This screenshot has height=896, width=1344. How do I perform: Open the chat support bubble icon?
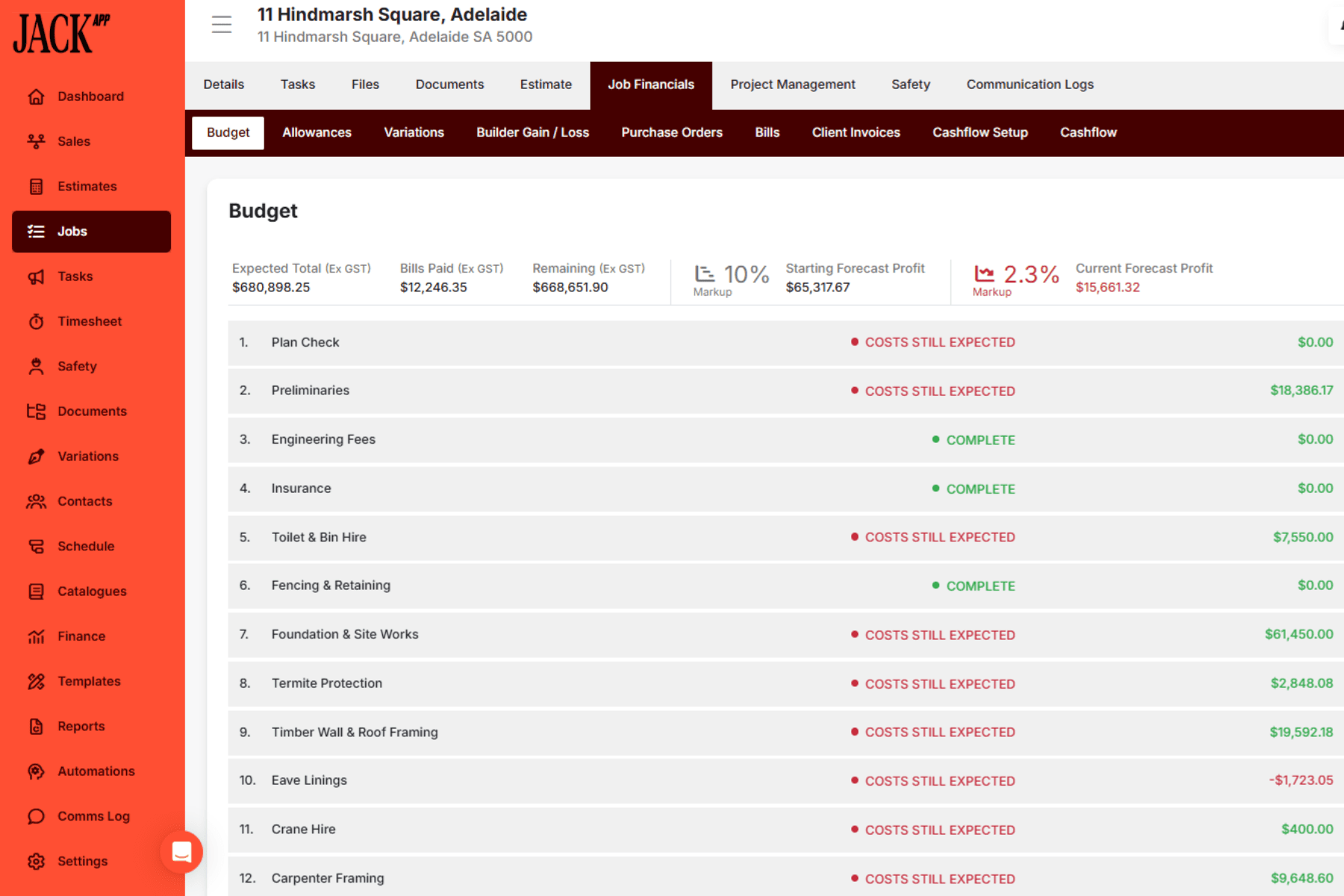181,852
